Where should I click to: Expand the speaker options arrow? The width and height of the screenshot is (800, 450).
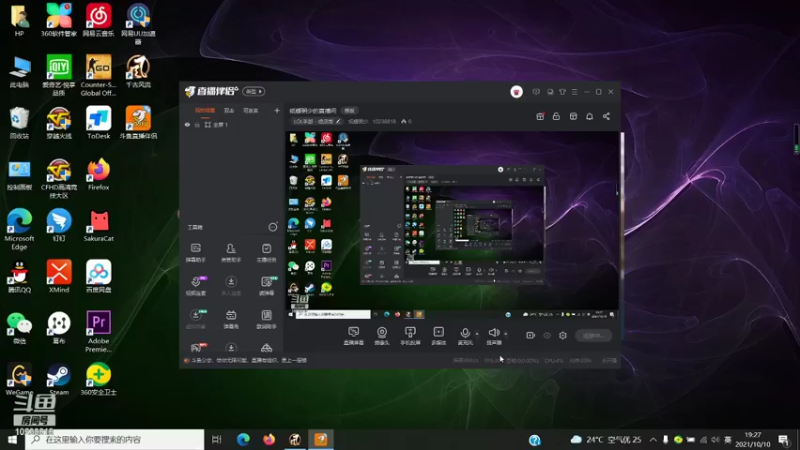[506, 334]
